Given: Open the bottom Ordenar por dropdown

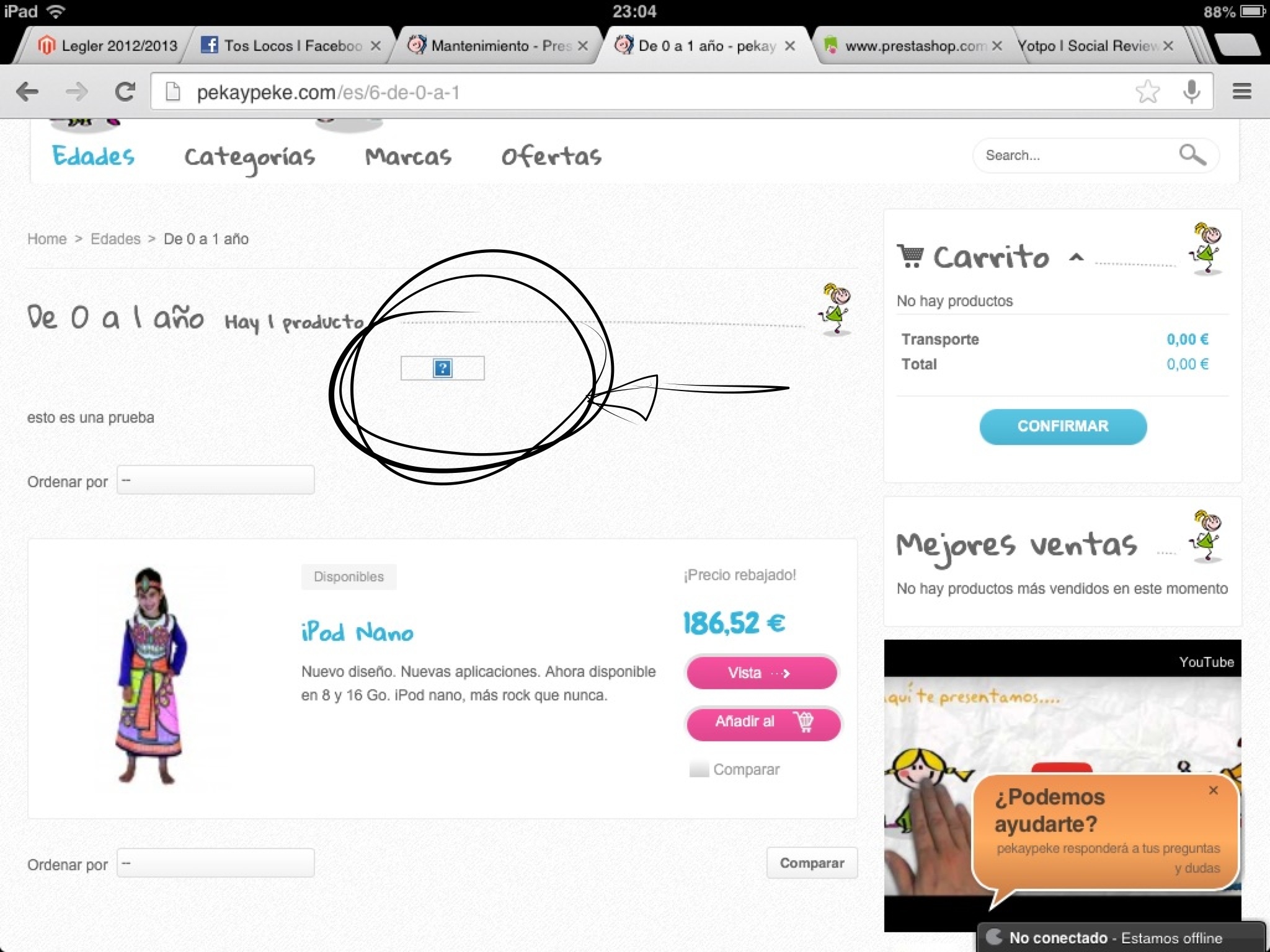Looking at the screenshot, I should click(215, 863).
